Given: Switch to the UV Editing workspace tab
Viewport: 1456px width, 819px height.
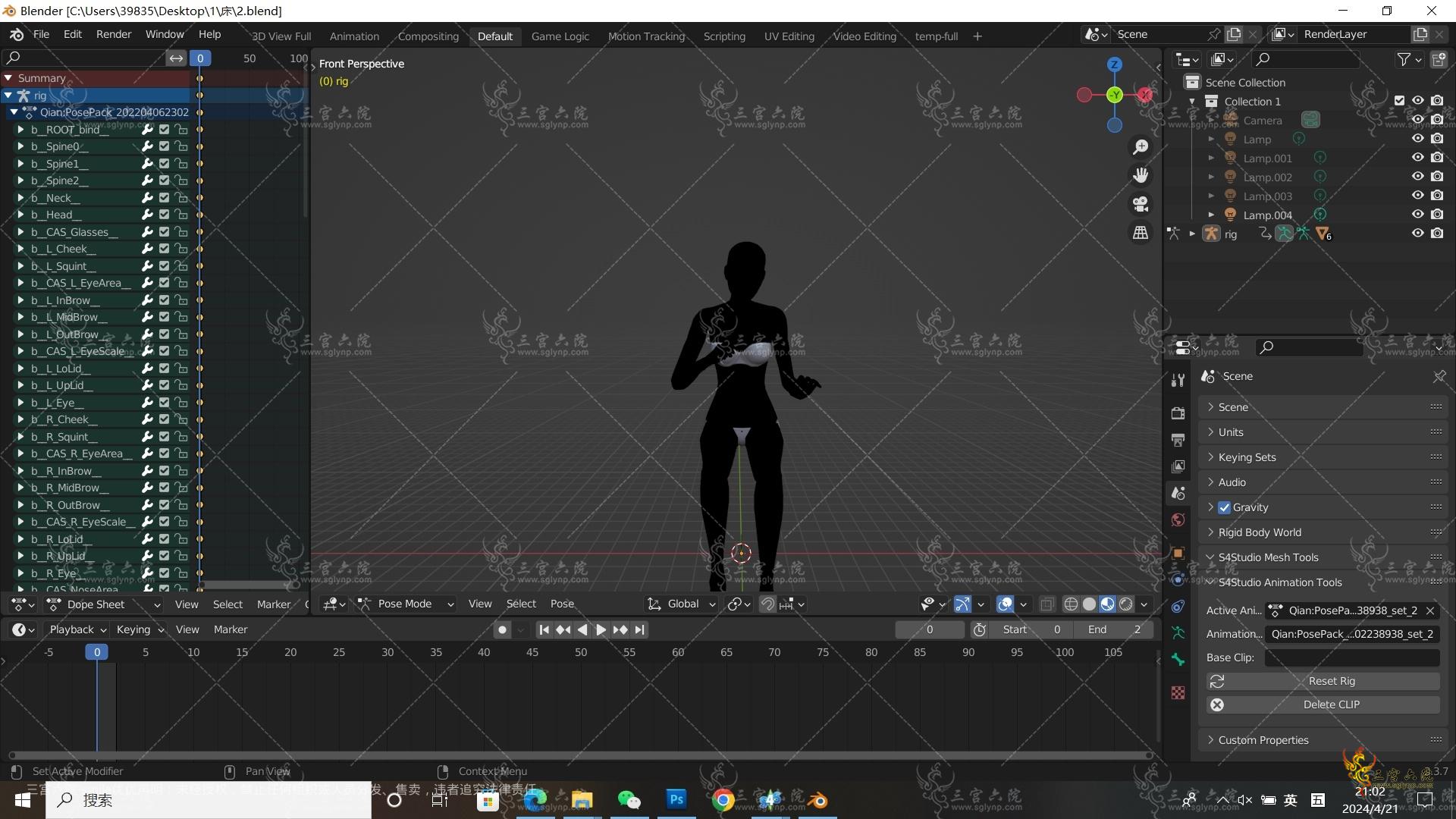Looking at the screenshot, I should point(789,36).
